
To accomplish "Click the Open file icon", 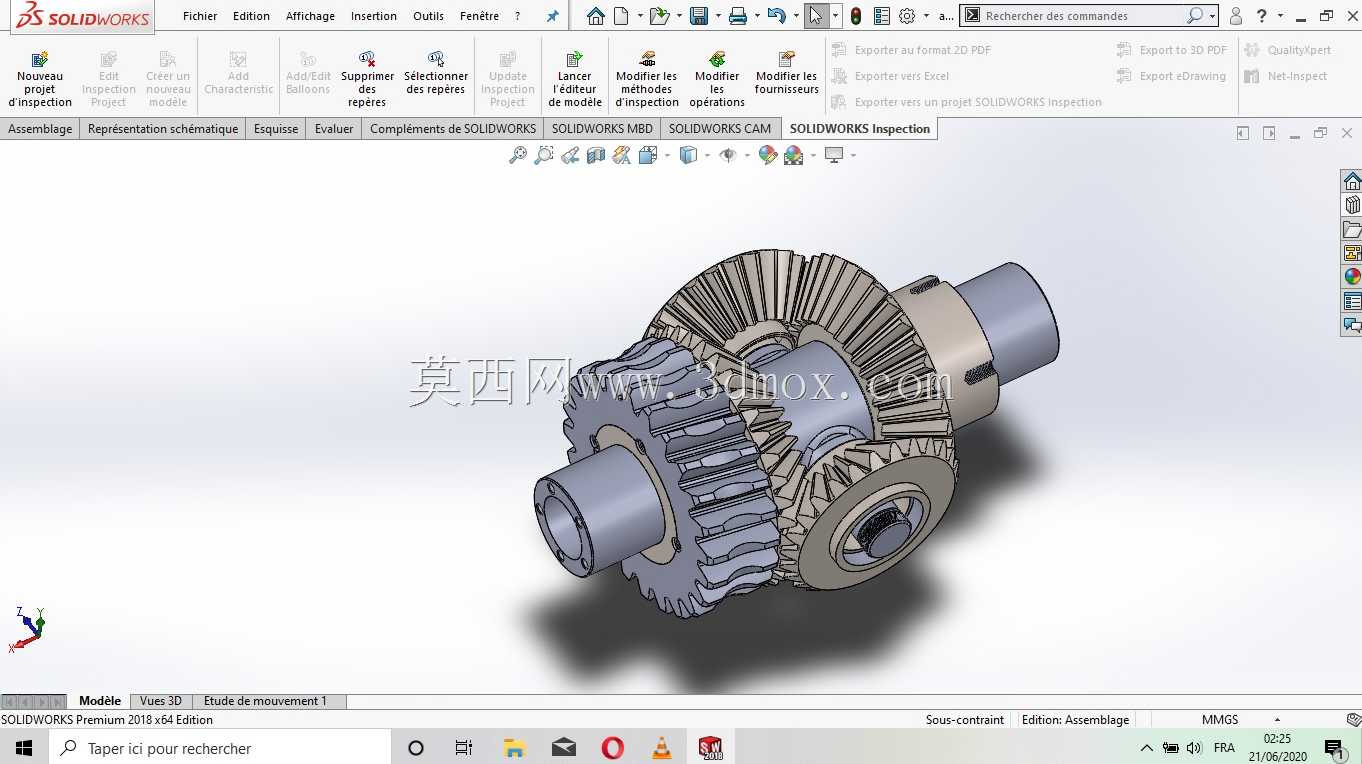I will point(658,16).
